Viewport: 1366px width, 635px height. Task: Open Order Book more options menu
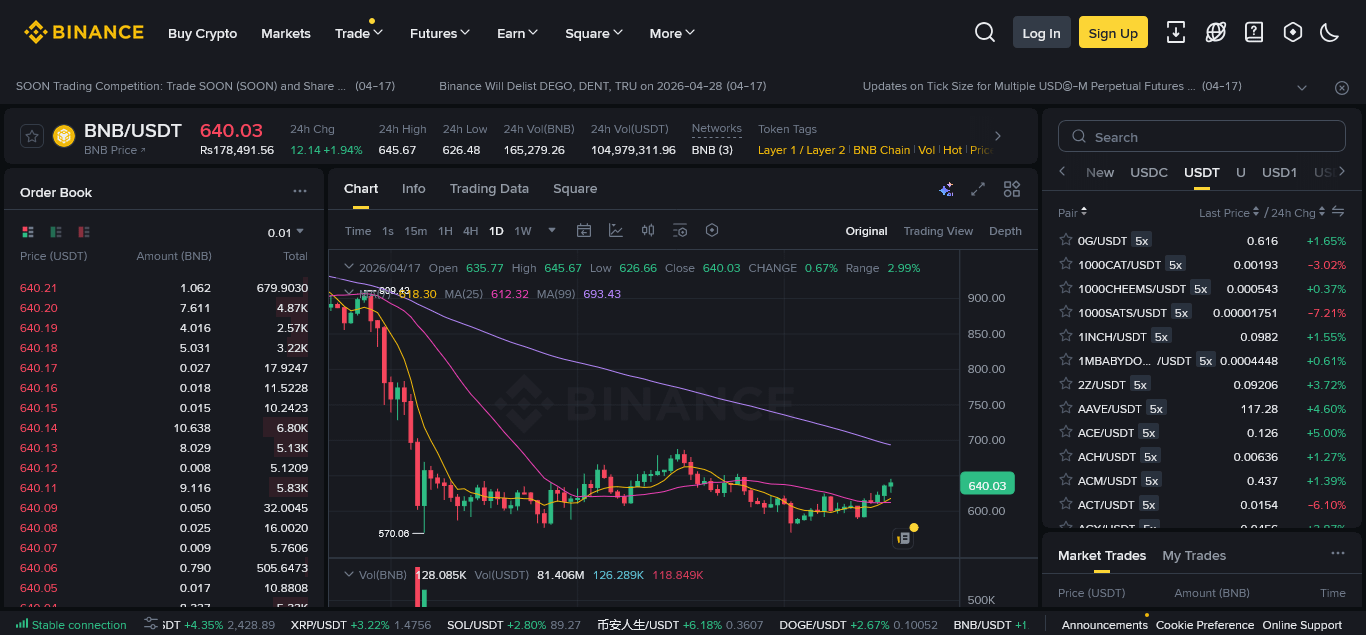300,191
